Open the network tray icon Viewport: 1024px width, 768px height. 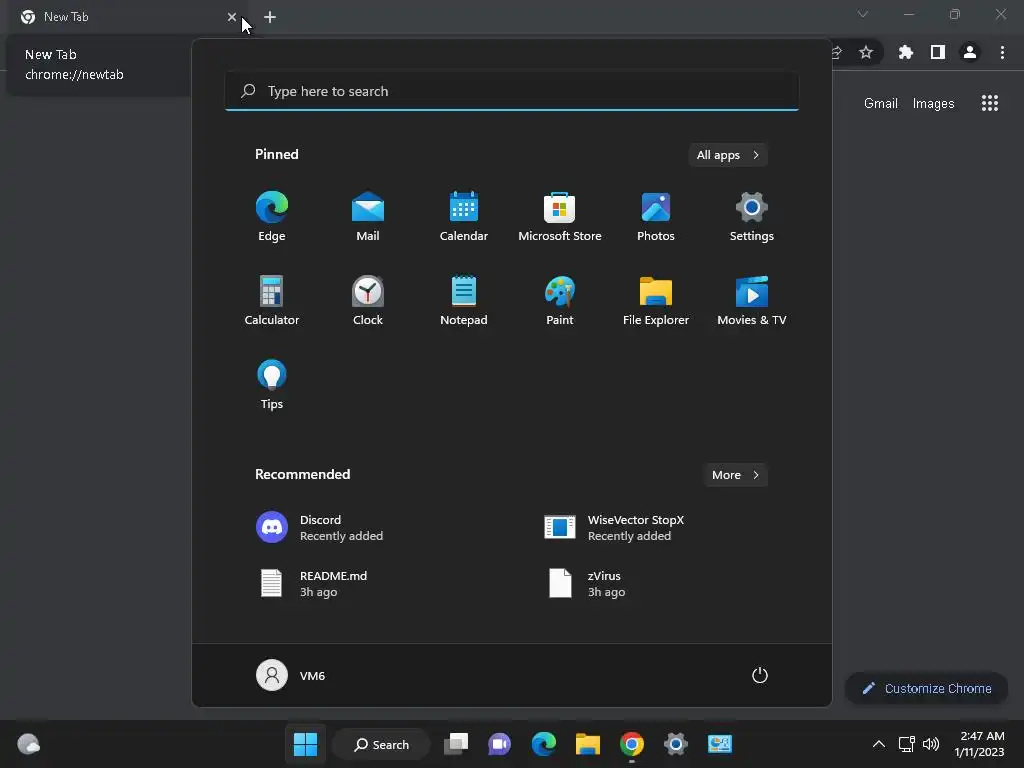point(906,744)
